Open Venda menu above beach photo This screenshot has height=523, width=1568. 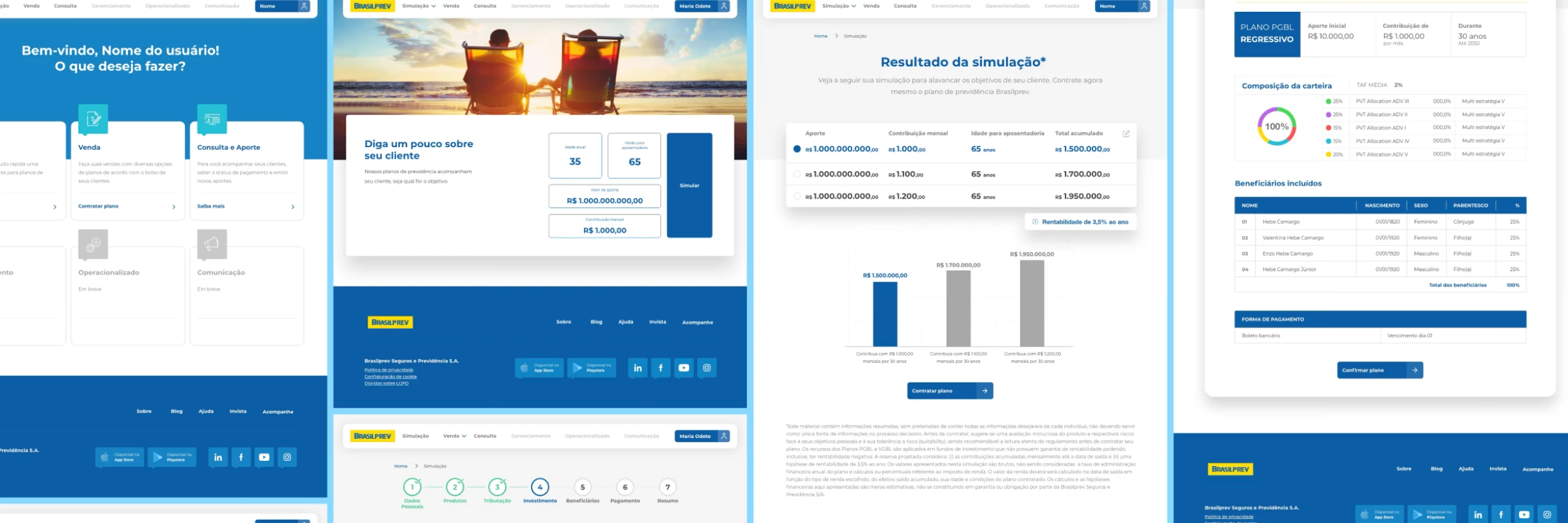point(451,6)
